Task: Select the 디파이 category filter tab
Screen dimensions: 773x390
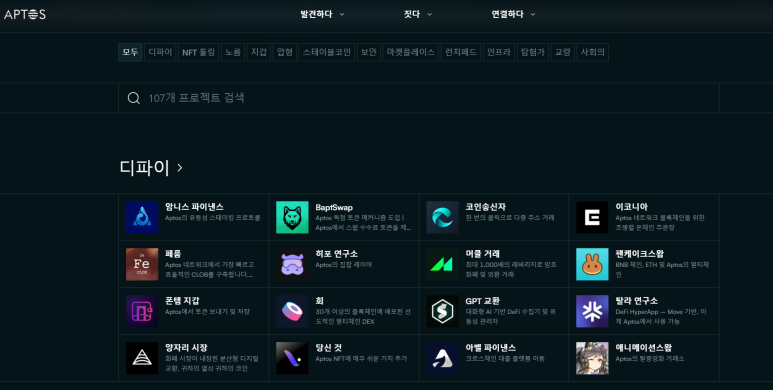Action: pyautogui.click(x=160, y=52)
